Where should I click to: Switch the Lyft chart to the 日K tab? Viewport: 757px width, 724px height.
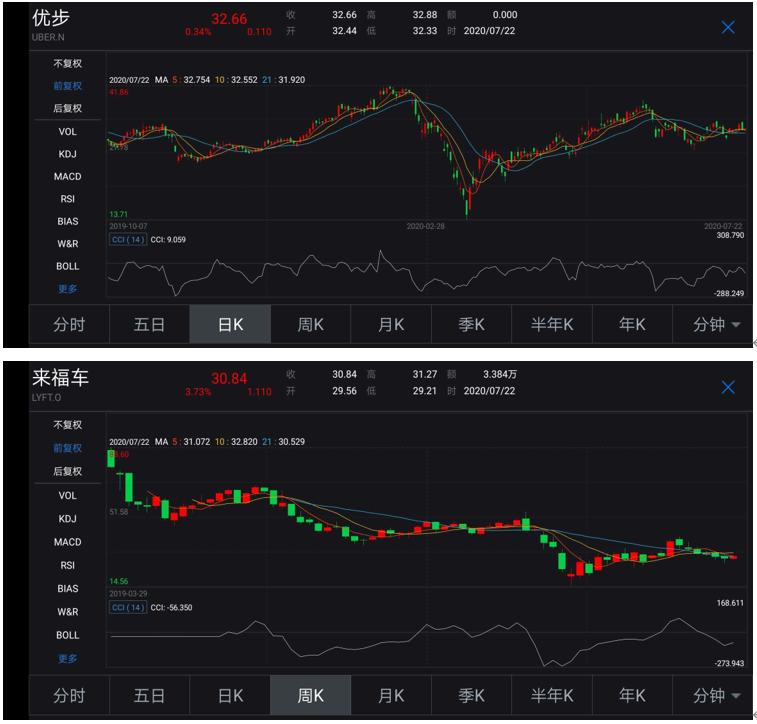tap(230, 695)
